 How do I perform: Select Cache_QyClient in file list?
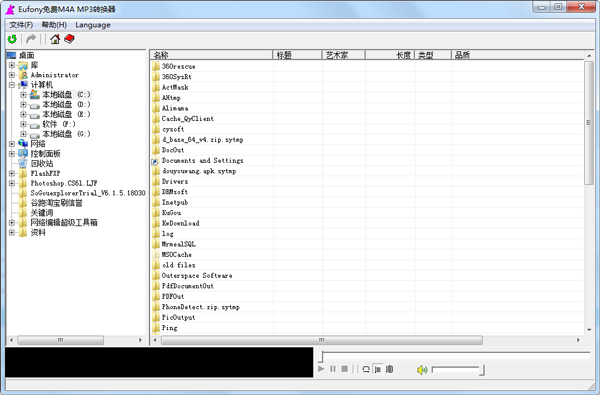[x=188, y=119]
